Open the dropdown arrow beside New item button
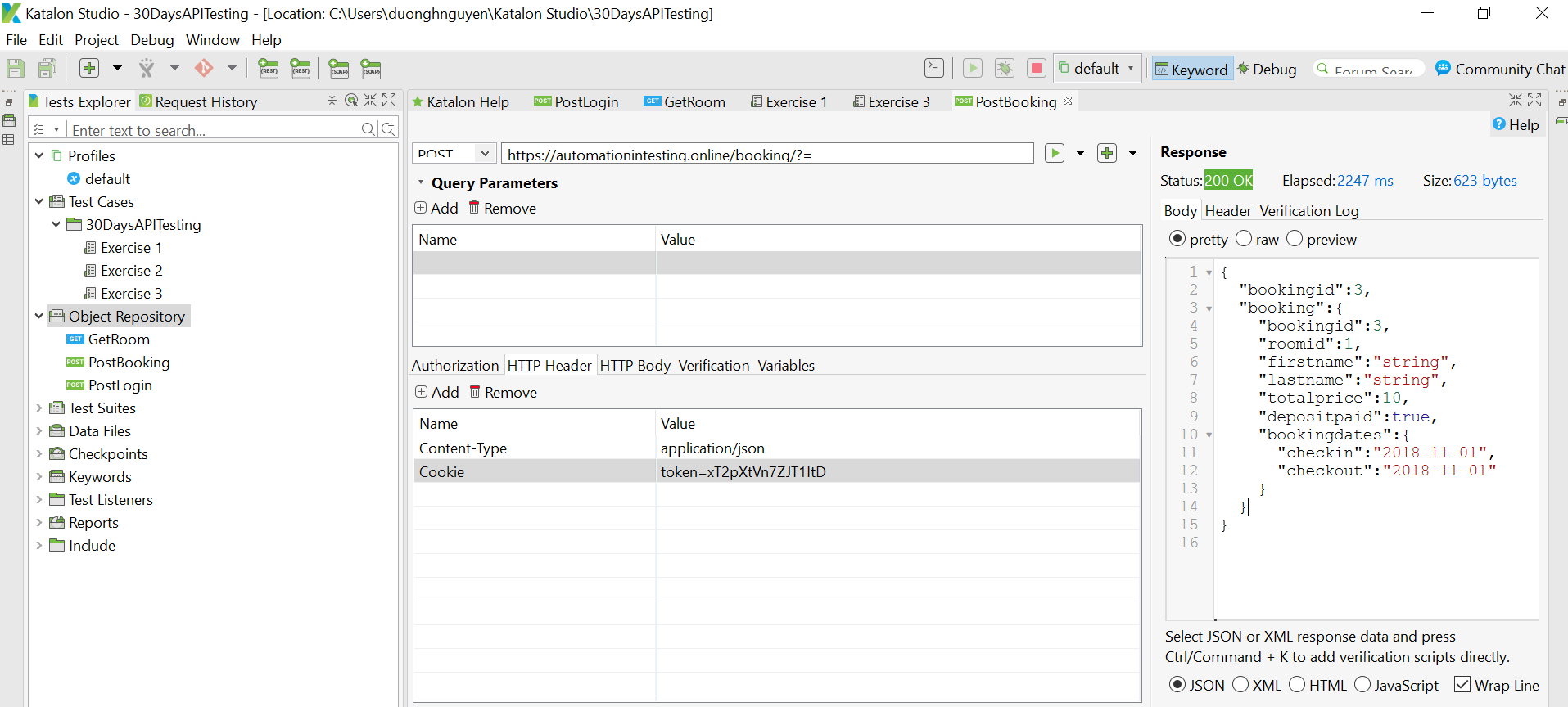This screenshot has height=707, width=1568. (x=117, y=68)
